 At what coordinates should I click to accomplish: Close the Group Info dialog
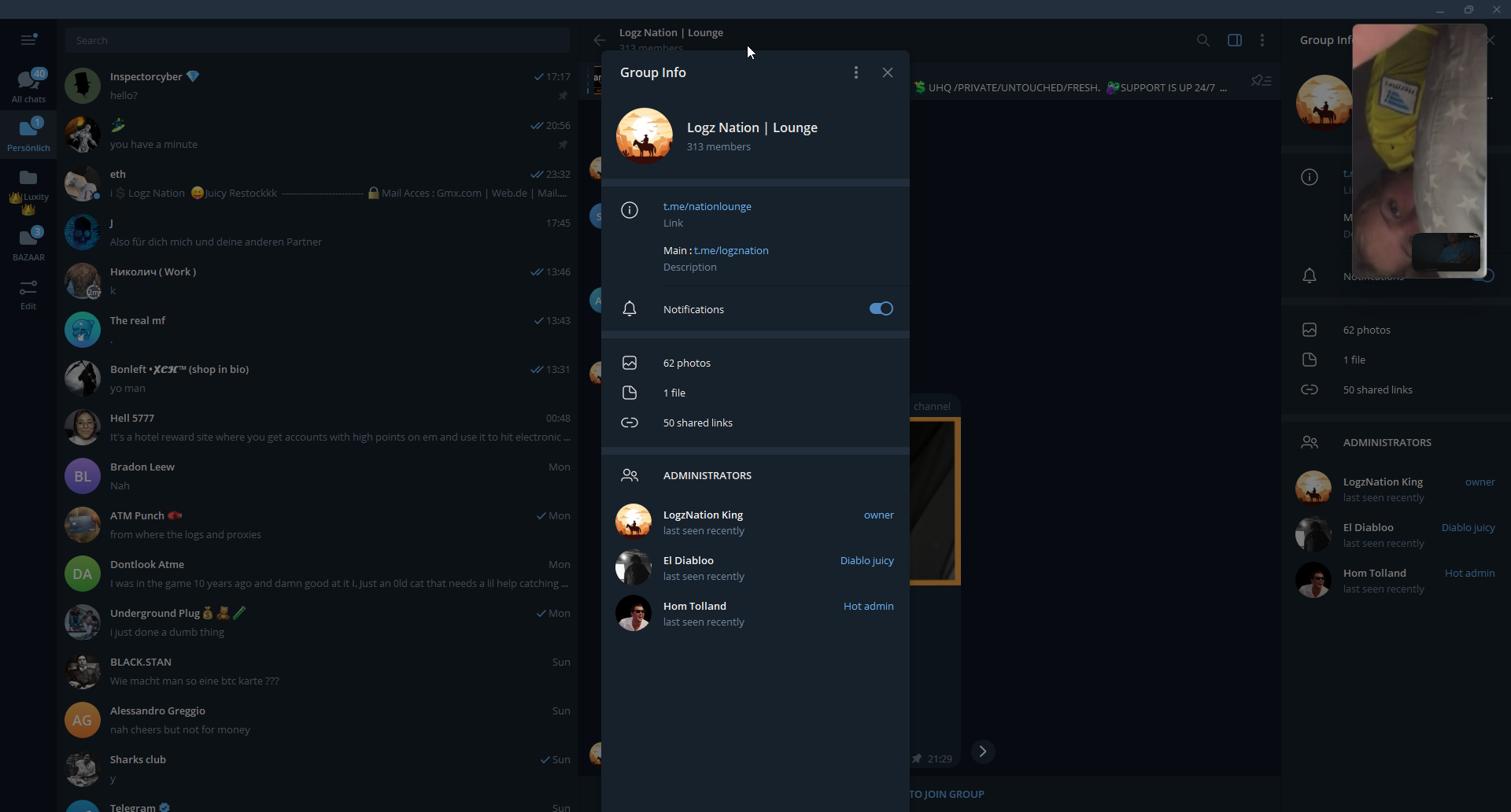(x=888, y=72)
